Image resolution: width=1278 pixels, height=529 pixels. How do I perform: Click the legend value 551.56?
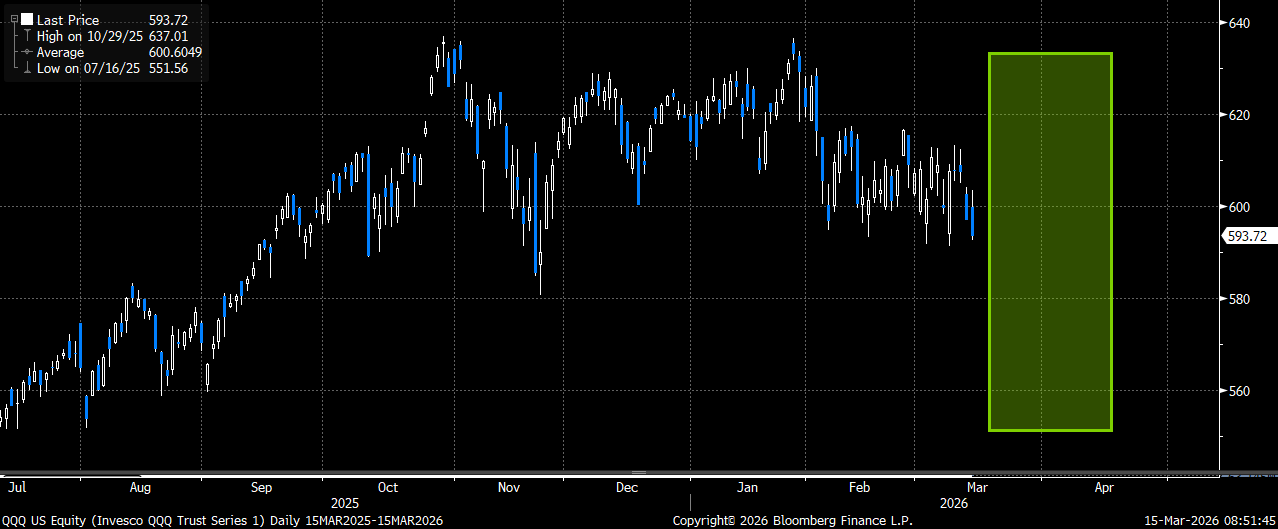pyautogui.click(x=167, y=68)
